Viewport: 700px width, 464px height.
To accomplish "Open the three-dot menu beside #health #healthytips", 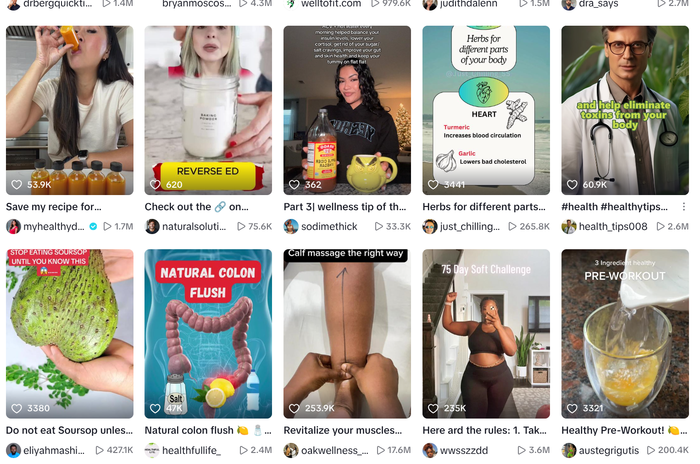I will click(683, 207).
